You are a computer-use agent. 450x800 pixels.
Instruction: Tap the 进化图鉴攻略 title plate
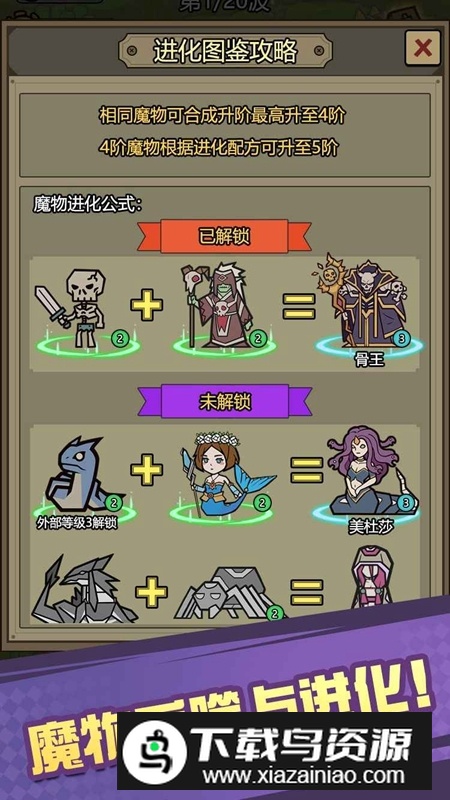click(225, 51)
